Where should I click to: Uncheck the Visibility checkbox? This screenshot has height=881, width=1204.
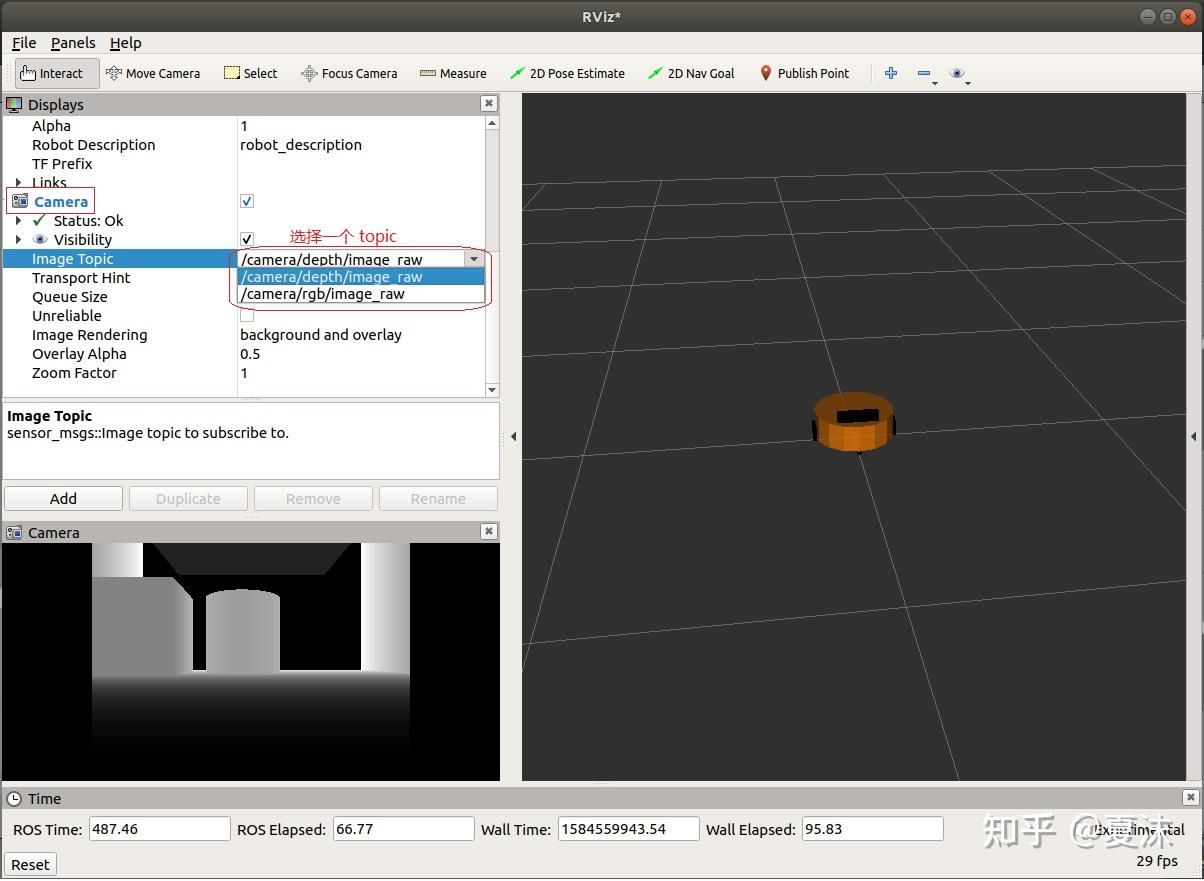click(x=247, y=239)
